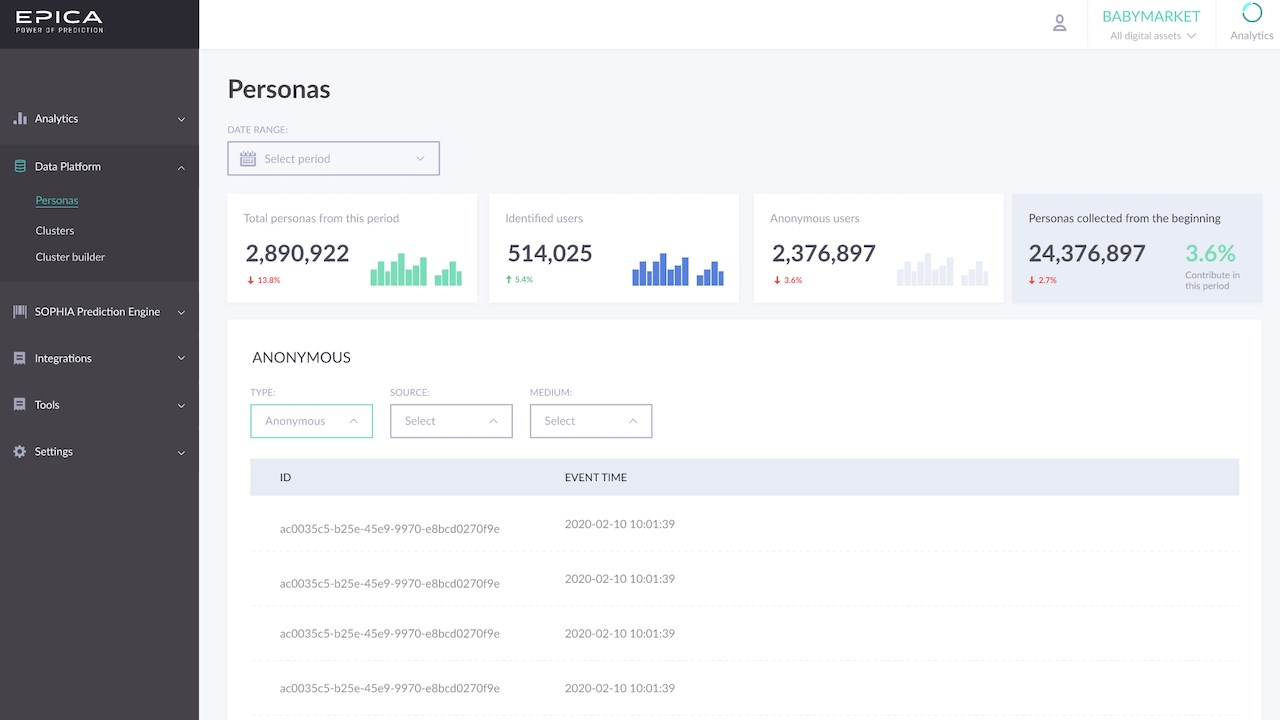1280x720 pixels.
Task: Click the Anonymous users value 2,376,897
Action: (823, 253)
